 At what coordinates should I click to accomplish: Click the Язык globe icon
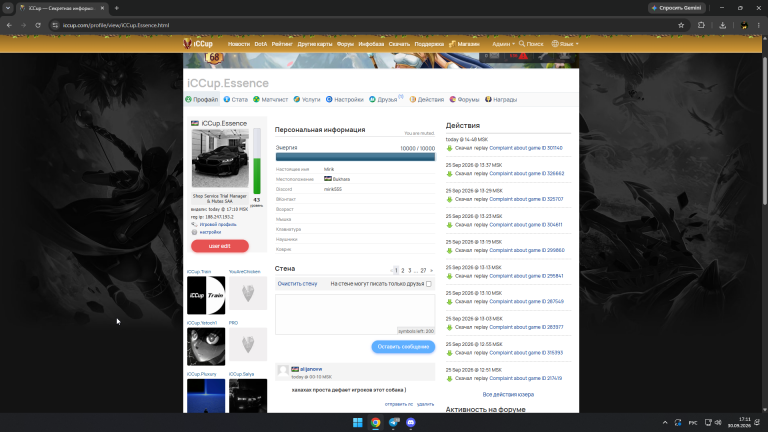(555, 44)
